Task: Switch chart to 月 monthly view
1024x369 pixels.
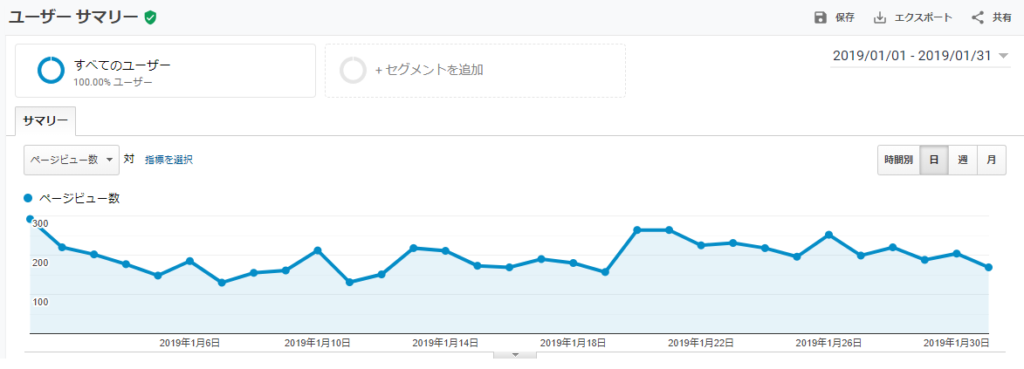Action: point(991,160)
